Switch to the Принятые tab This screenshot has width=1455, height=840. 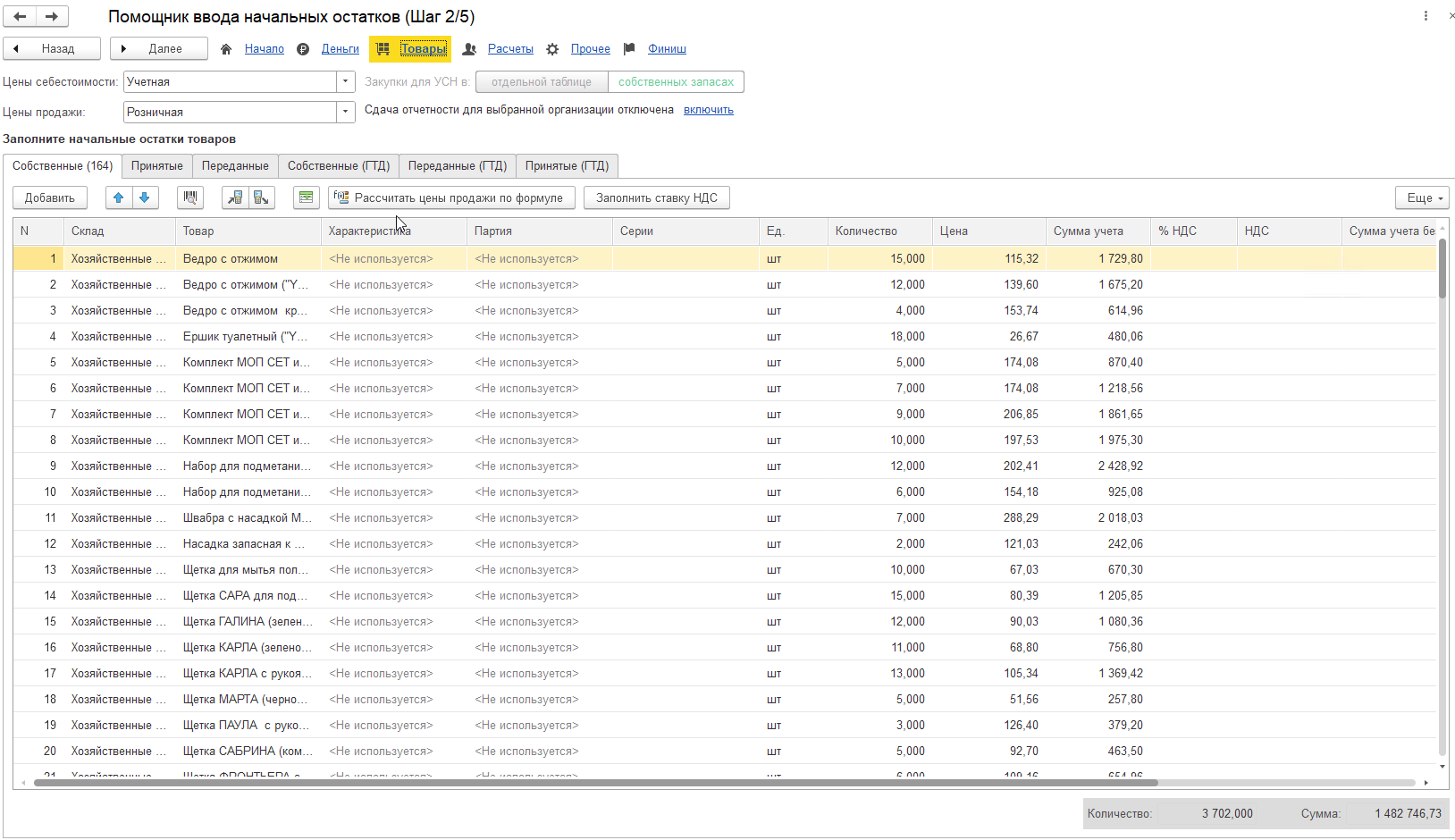pyautogui.click(x=157, y=166)
